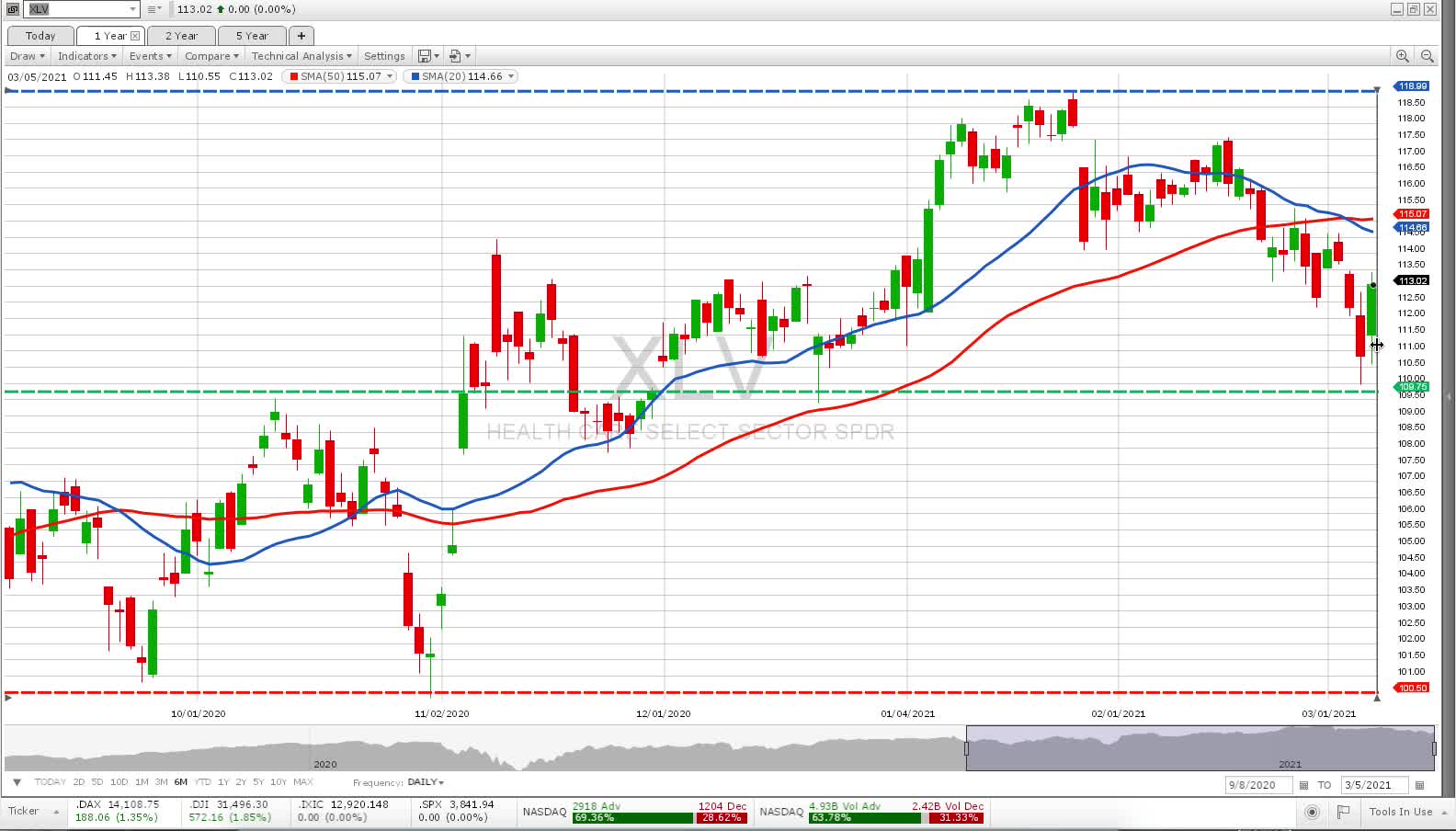This screenshot has width=1456, height=831.
Task: Click the 118.99 blue price line label
Action: tap(1412, 86)
